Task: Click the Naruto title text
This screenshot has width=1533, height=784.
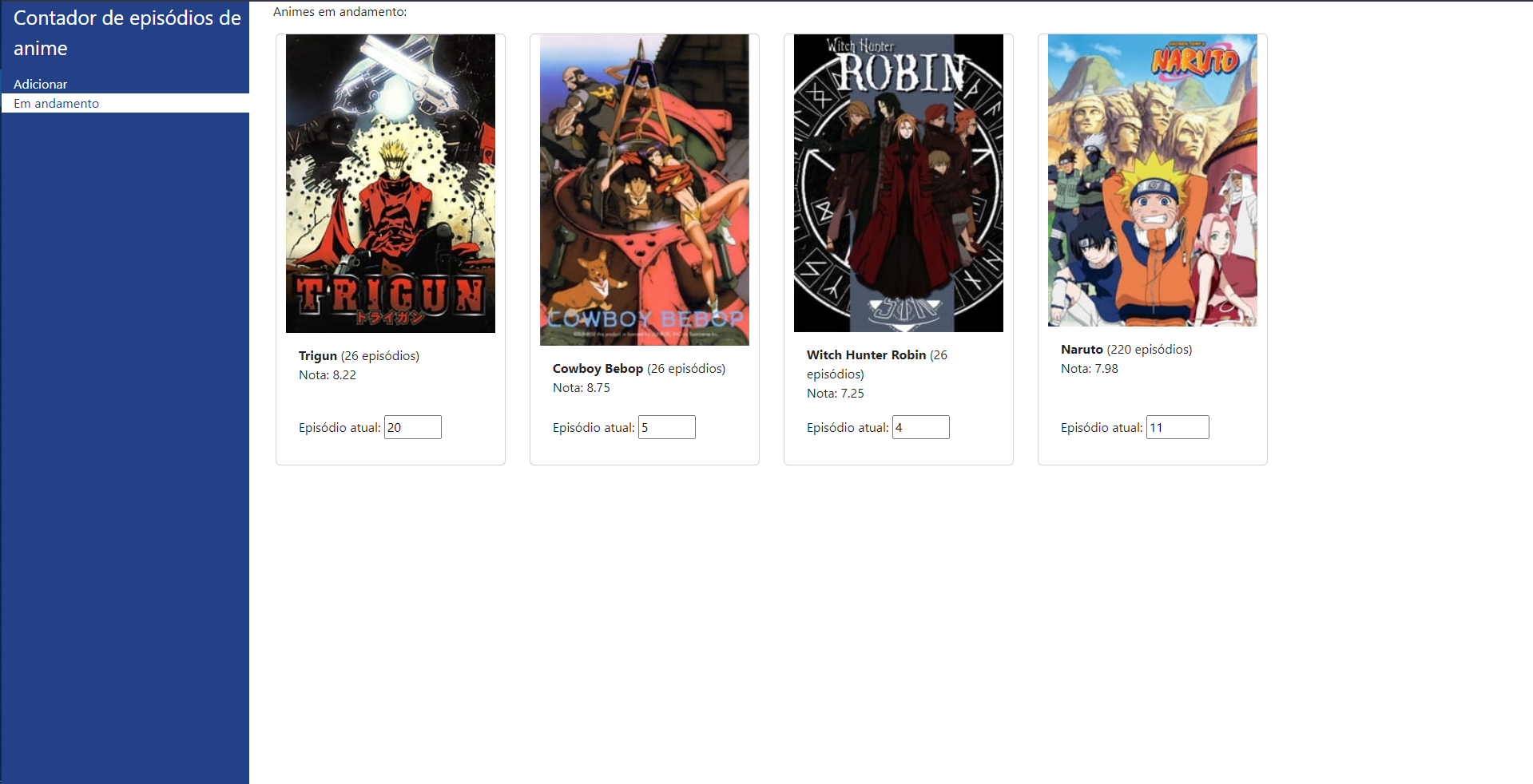Action: point(1082,350)
